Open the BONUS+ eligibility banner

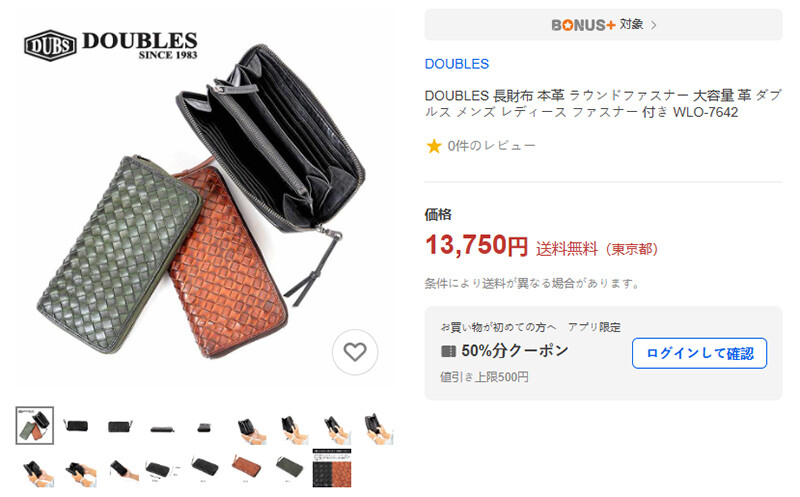(603, 24)
